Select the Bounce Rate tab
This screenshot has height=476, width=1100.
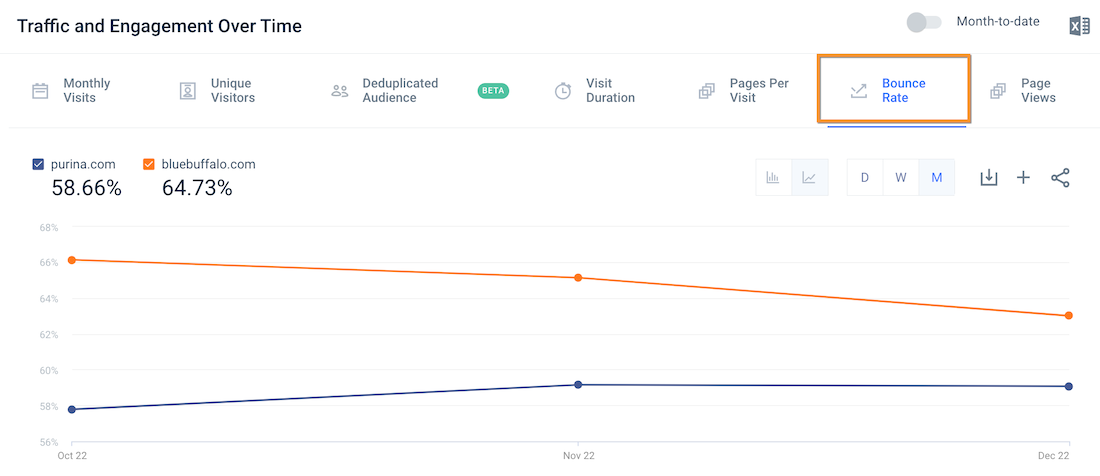click(903, 91)
